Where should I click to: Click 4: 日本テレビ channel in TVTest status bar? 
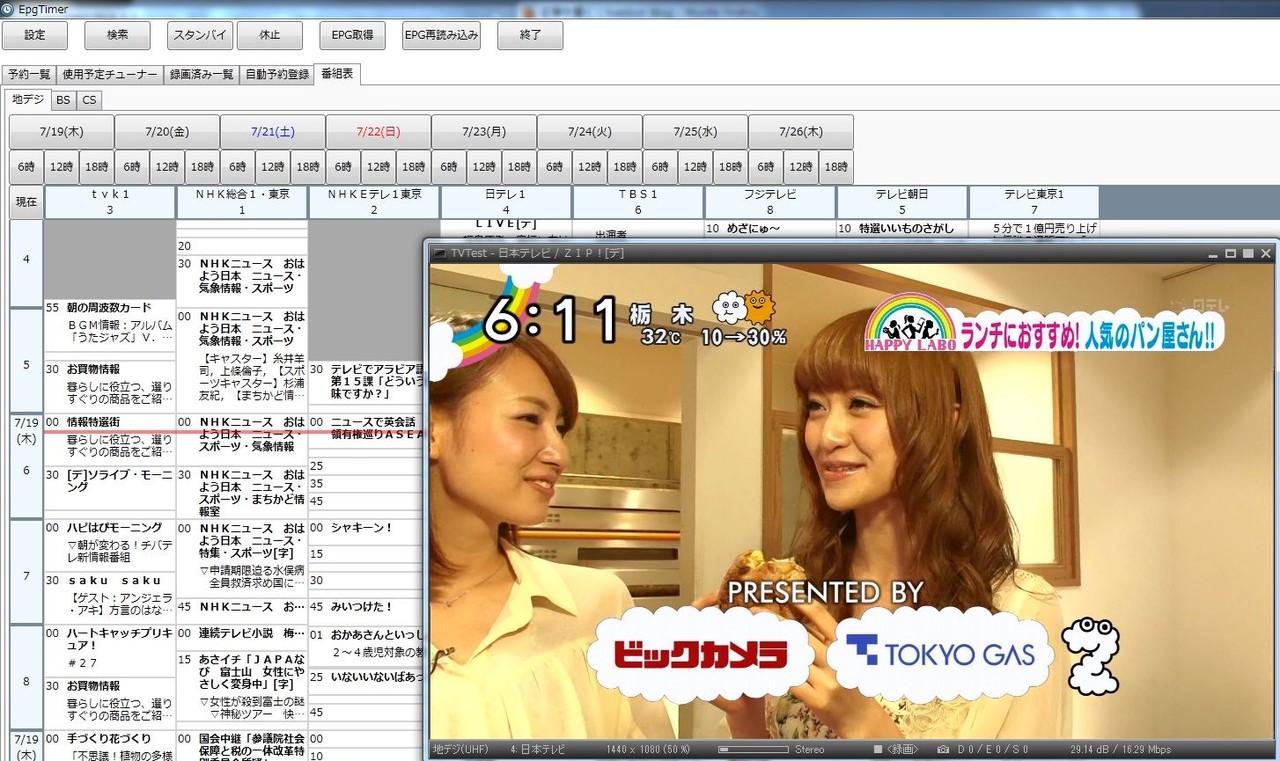pyautogui.click(x=537, y=749)
